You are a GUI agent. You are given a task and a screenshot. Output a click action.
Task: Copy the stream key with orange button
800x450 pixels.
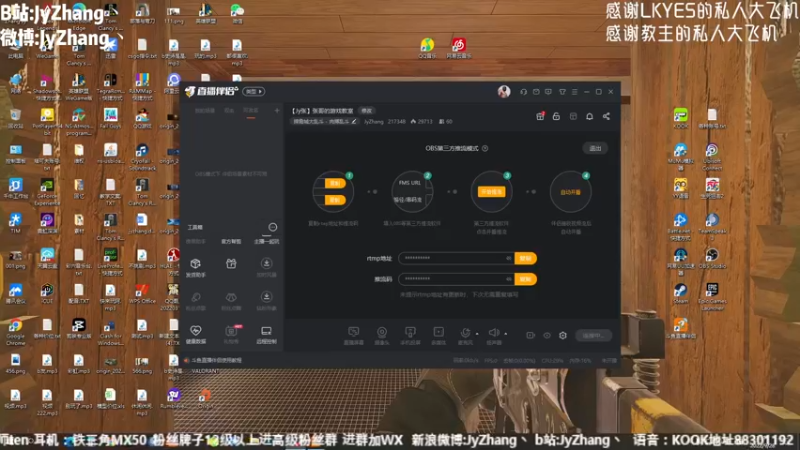click(526, 279)
